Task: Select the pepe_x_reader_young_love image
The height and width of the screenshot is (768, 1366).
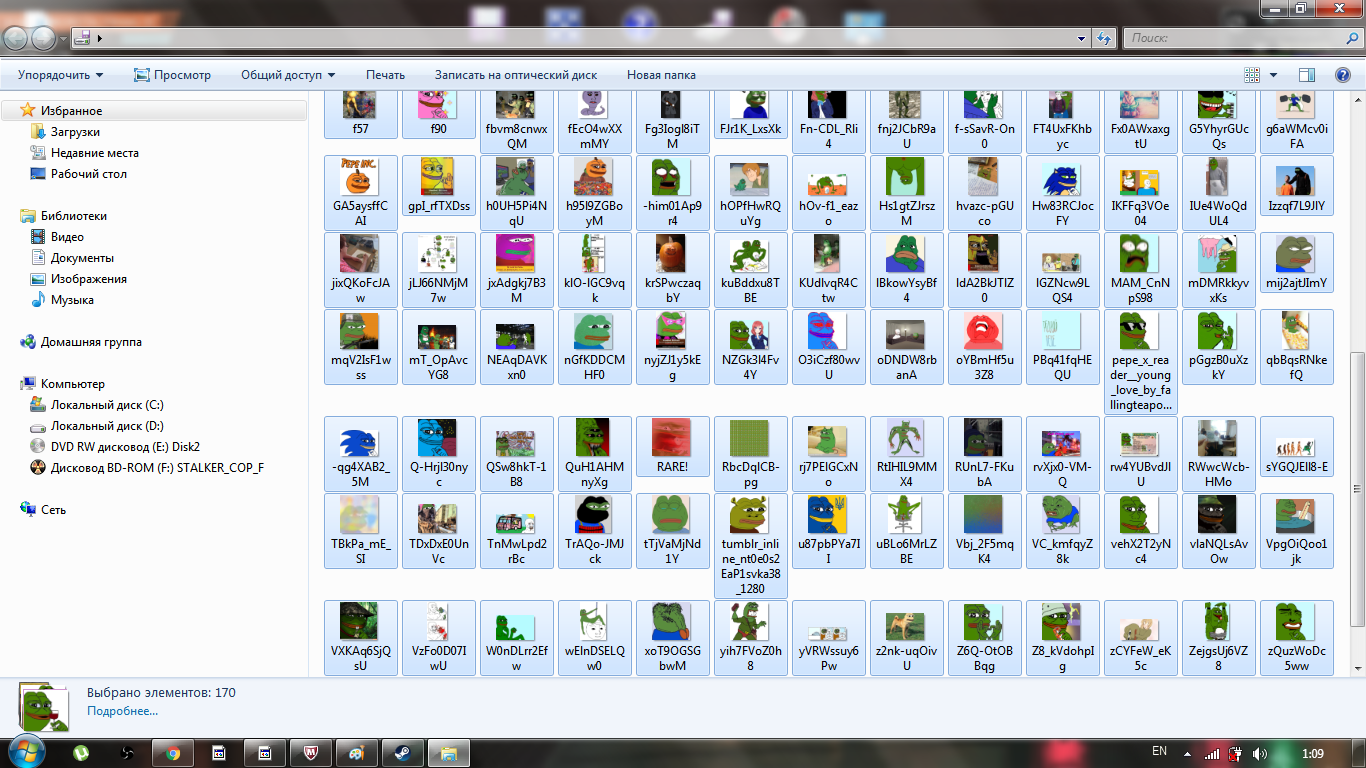Action: pyautogui.click(x=1140, y=362)
